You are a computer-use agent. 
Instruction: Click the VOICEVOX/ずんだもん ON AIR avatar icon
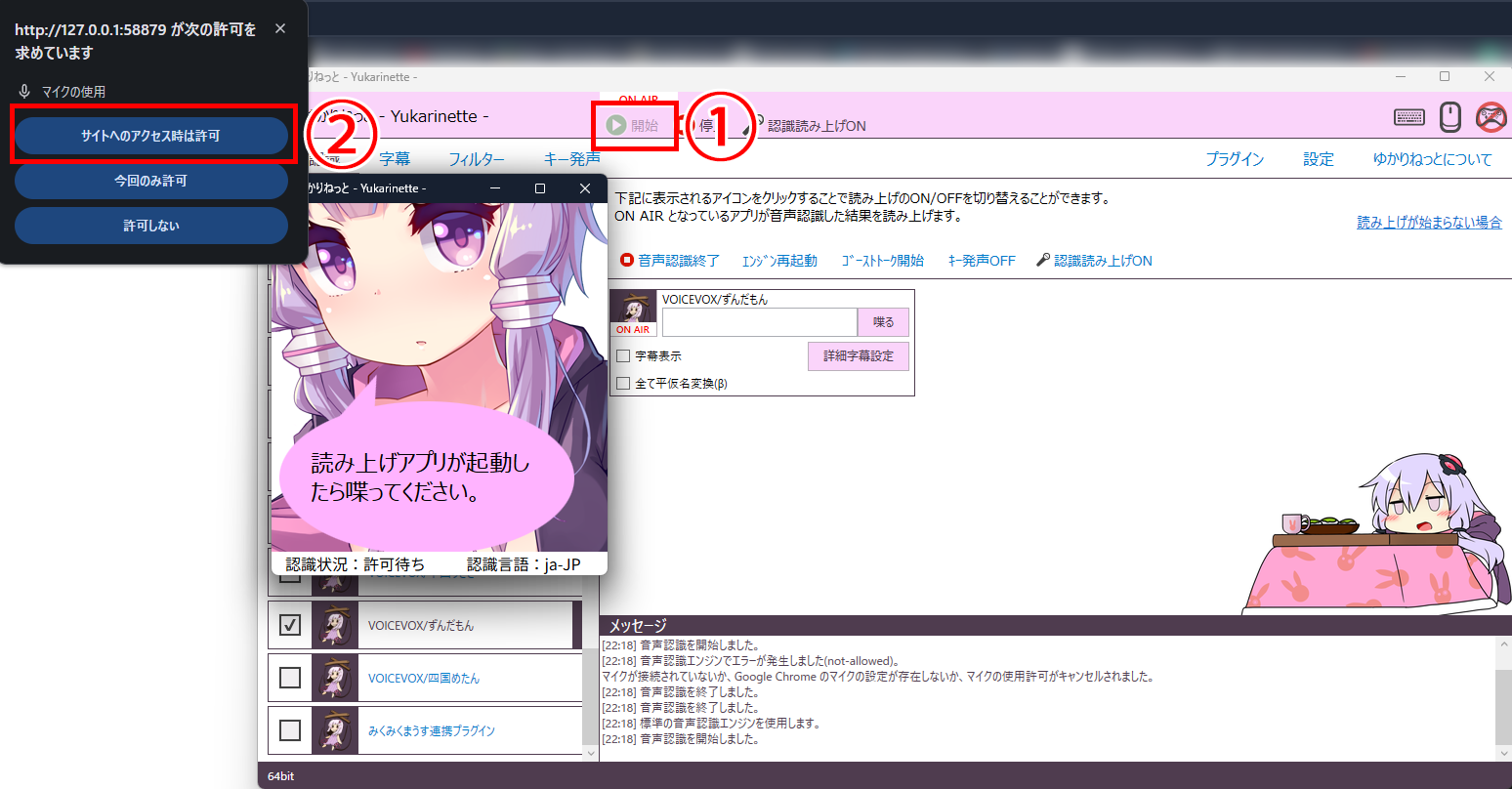[x=633, y=313]
